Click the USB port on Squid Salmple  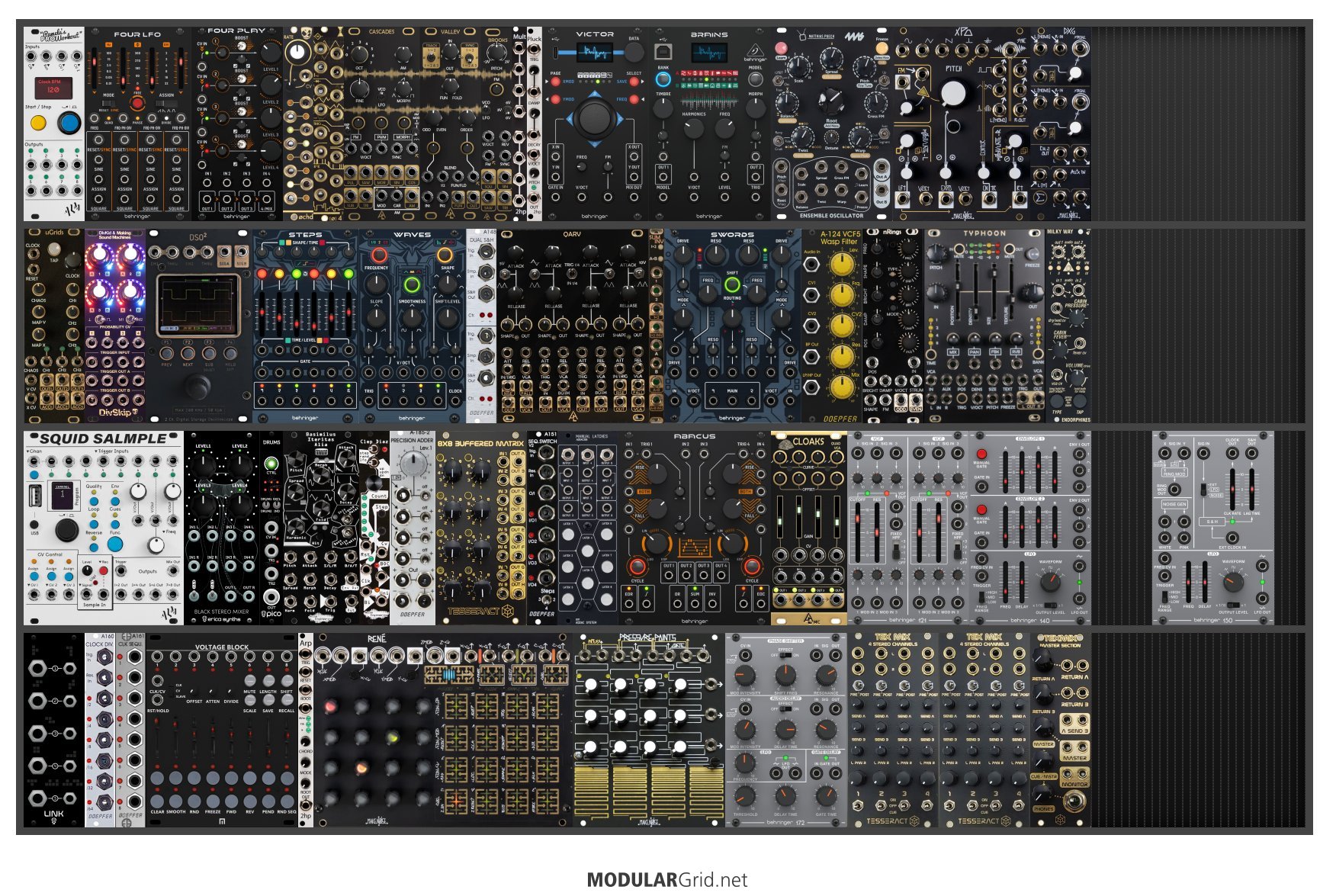click(34, 496)
